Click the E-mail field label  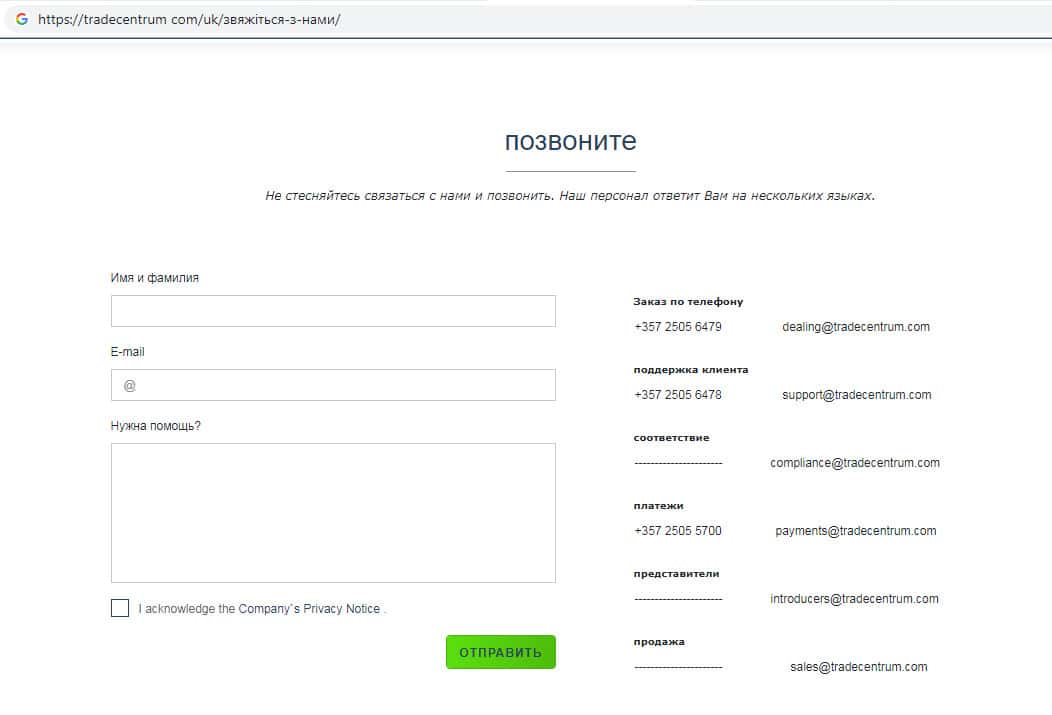pyautogui.click(x=127, y=351)
